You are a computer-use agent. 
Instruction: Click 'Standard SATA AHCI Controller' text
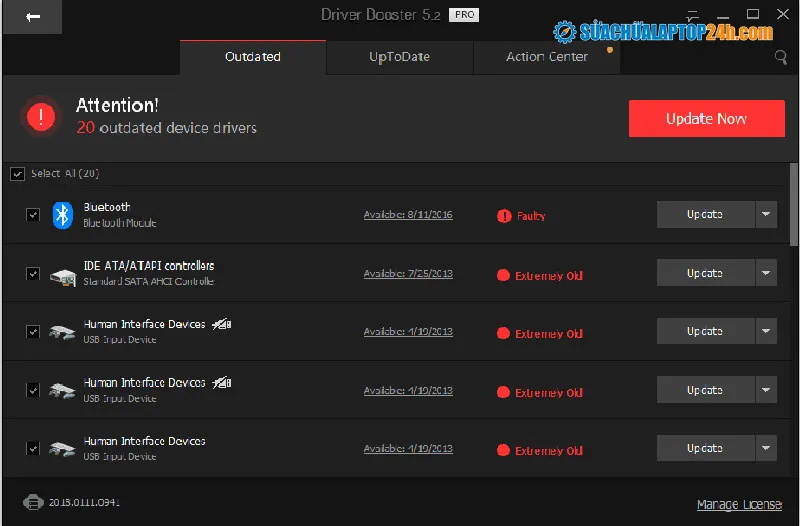click(x=148, y=281)
